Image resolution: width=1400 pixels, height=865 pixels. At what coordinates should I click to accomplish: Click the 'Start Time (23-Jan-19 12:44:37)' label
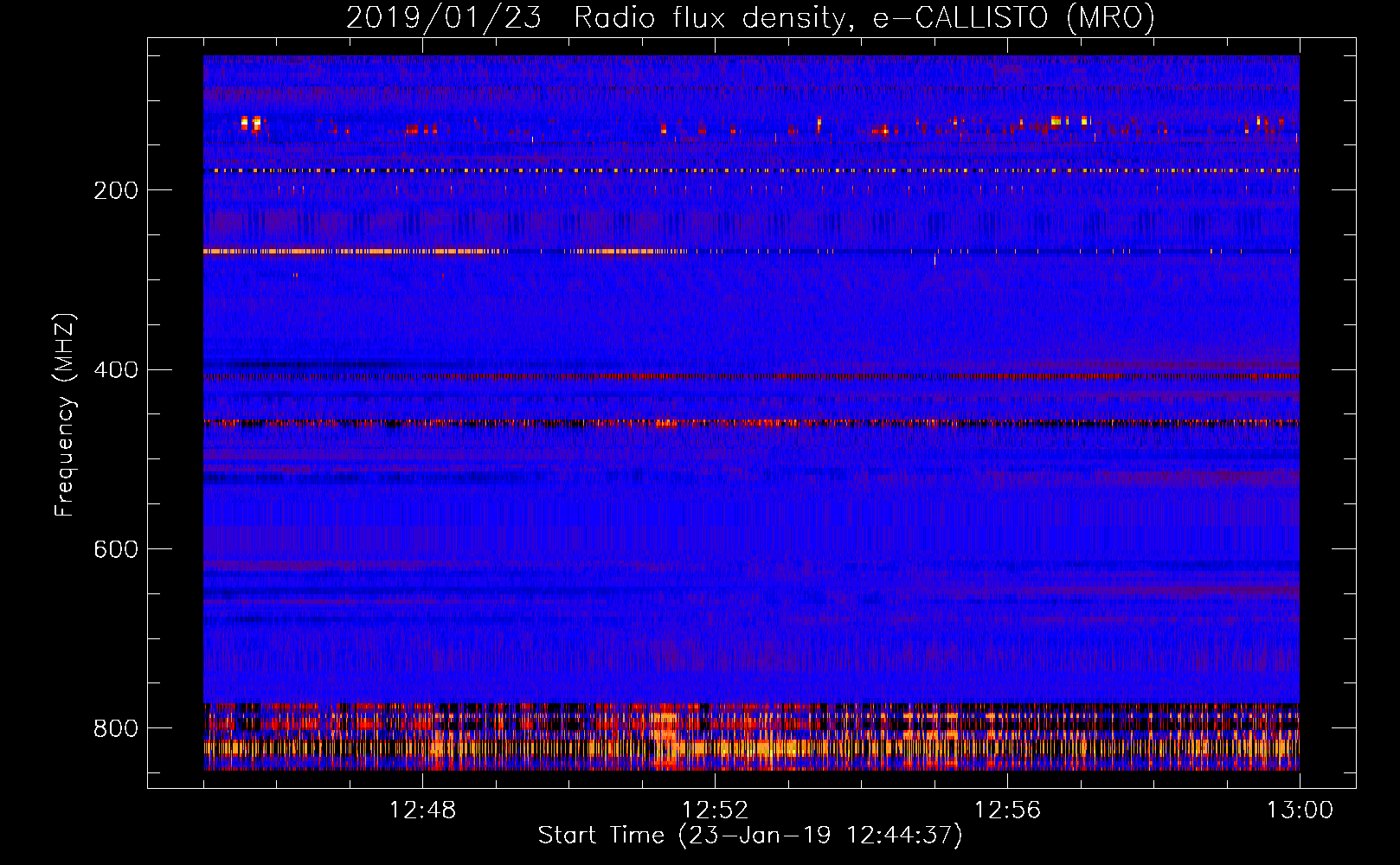tap(750, 836)
